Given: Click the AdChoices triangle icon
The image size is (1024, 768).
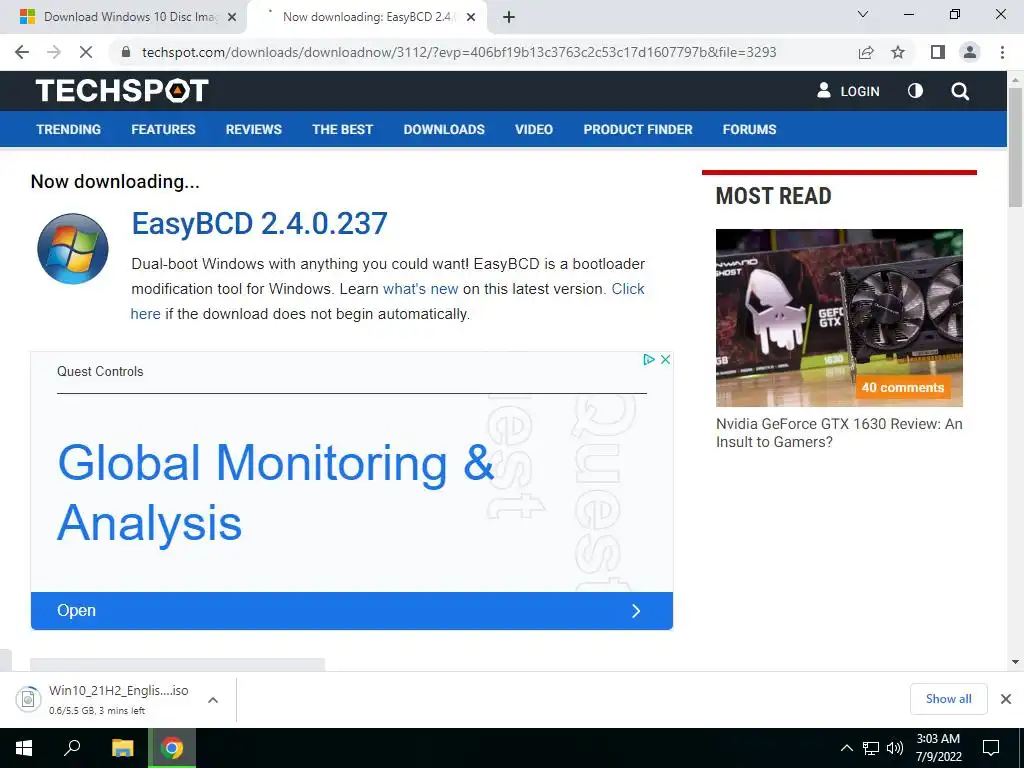Looking at the screenshot, I should coord(648,359).
